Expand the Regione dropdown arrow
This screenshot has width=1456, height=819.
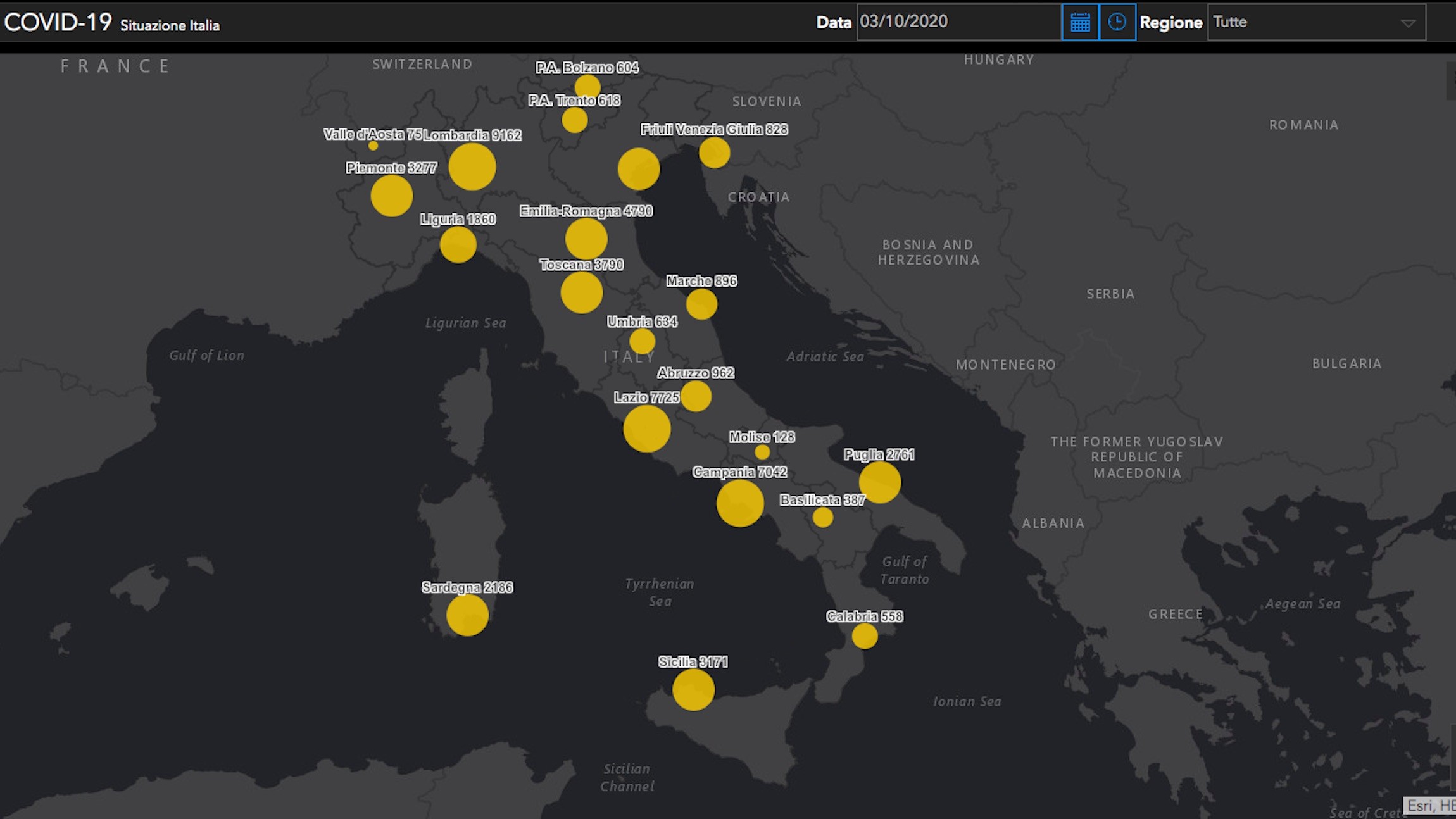pos(1408,23)
